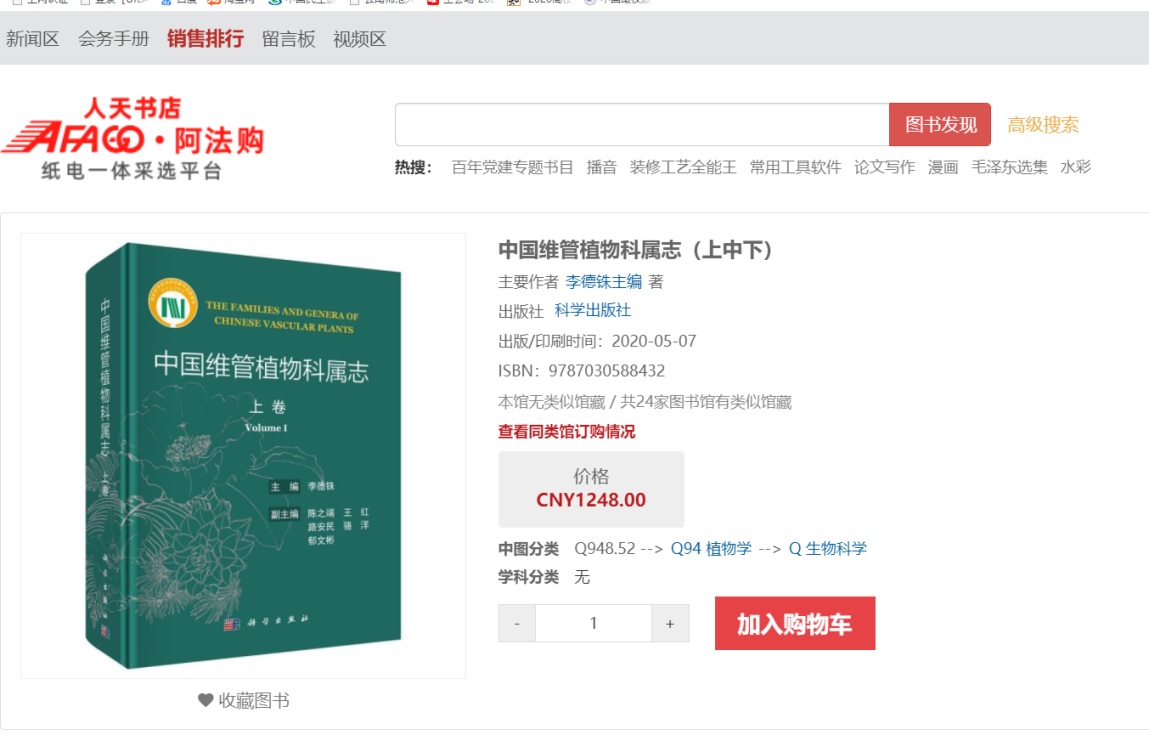Open 高级搜索 advanced search
This screenshot has height=735, width=1149.
coord(1043,125)
